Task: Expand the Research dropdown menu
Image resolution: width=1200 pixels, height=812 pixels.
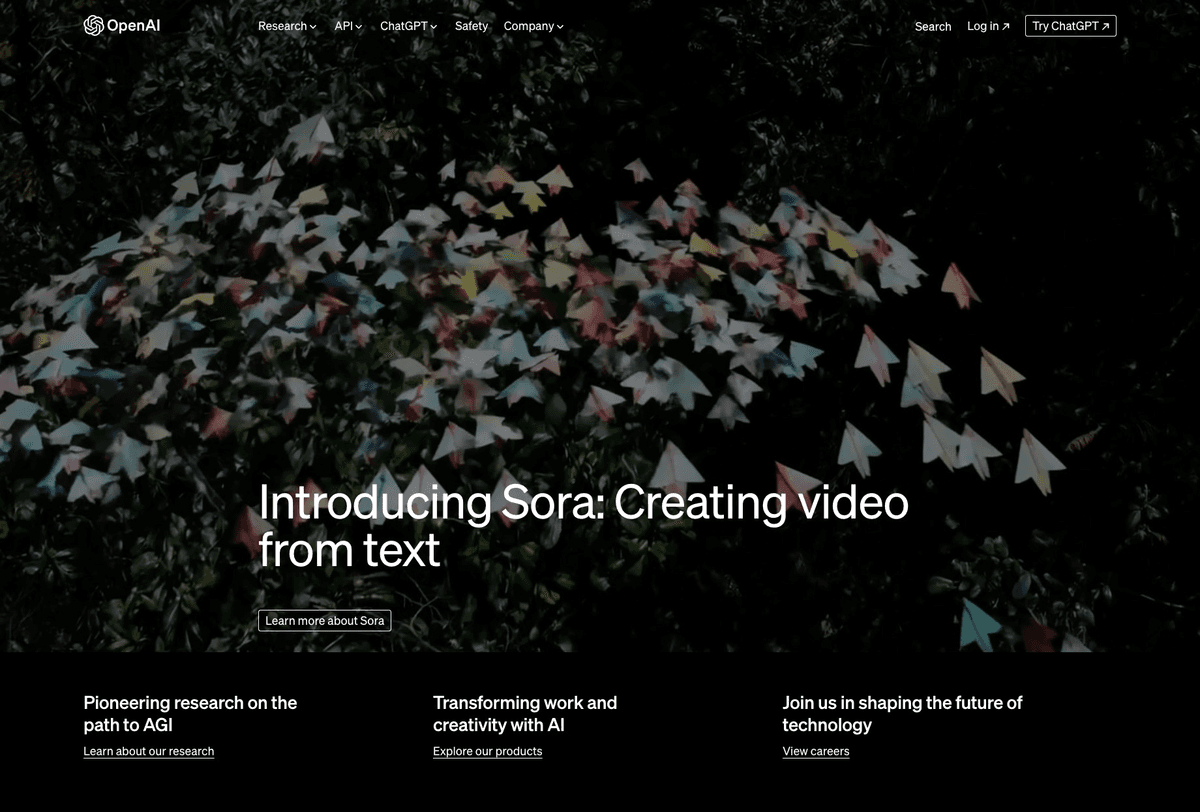Action: pos(287,26)
